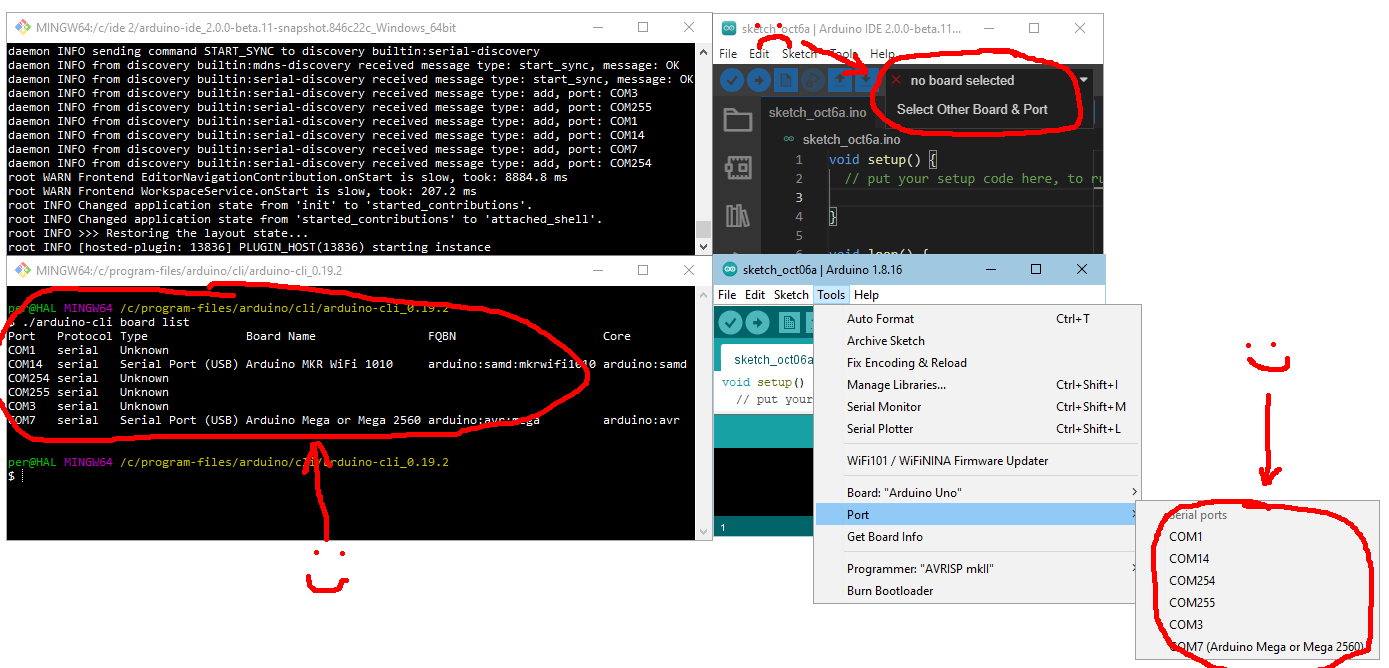Image resolution: width=1389 pixels, height=668 pixels.
Task: Click Arduino MKR WiFi 1010 row in terminal
Action: tap(347, 364)
